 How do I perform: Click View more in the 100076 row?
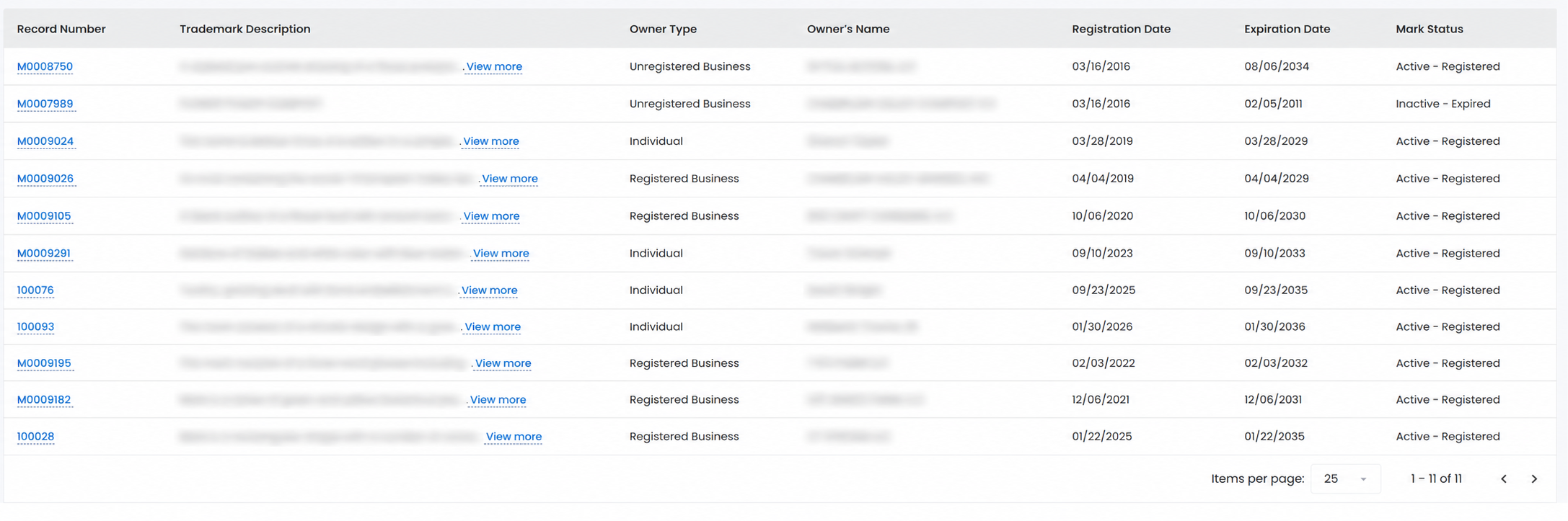point(490,290)
